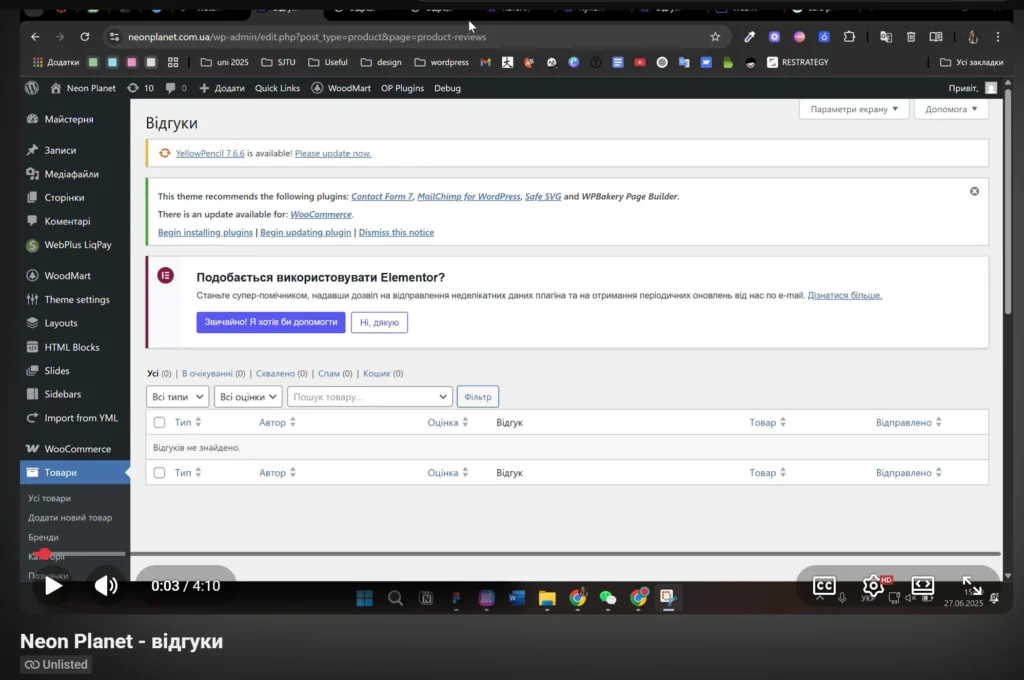Open Windows Start button in taskbar
The height and width of the screenshot is (680, 1024).
[364, 598]
